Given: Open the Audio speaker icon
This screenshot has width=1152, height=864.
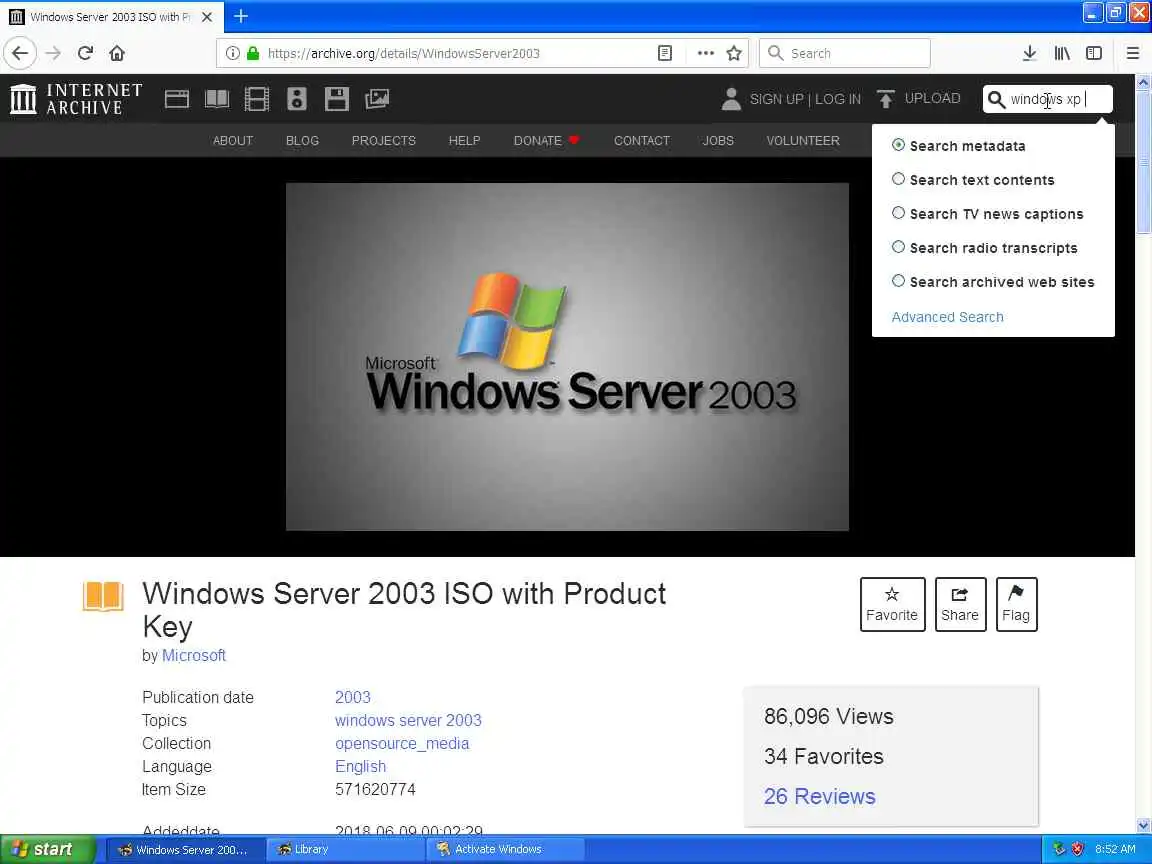Looking at the screenshot, I should point(297,98).
